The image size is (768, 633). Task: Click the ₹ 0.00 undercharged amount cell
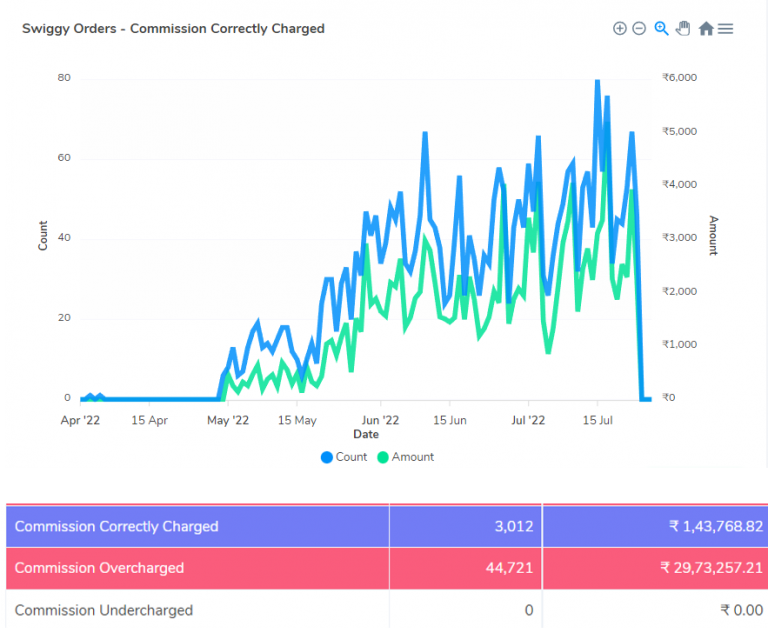pyautogui.click(x=740, y=610)
